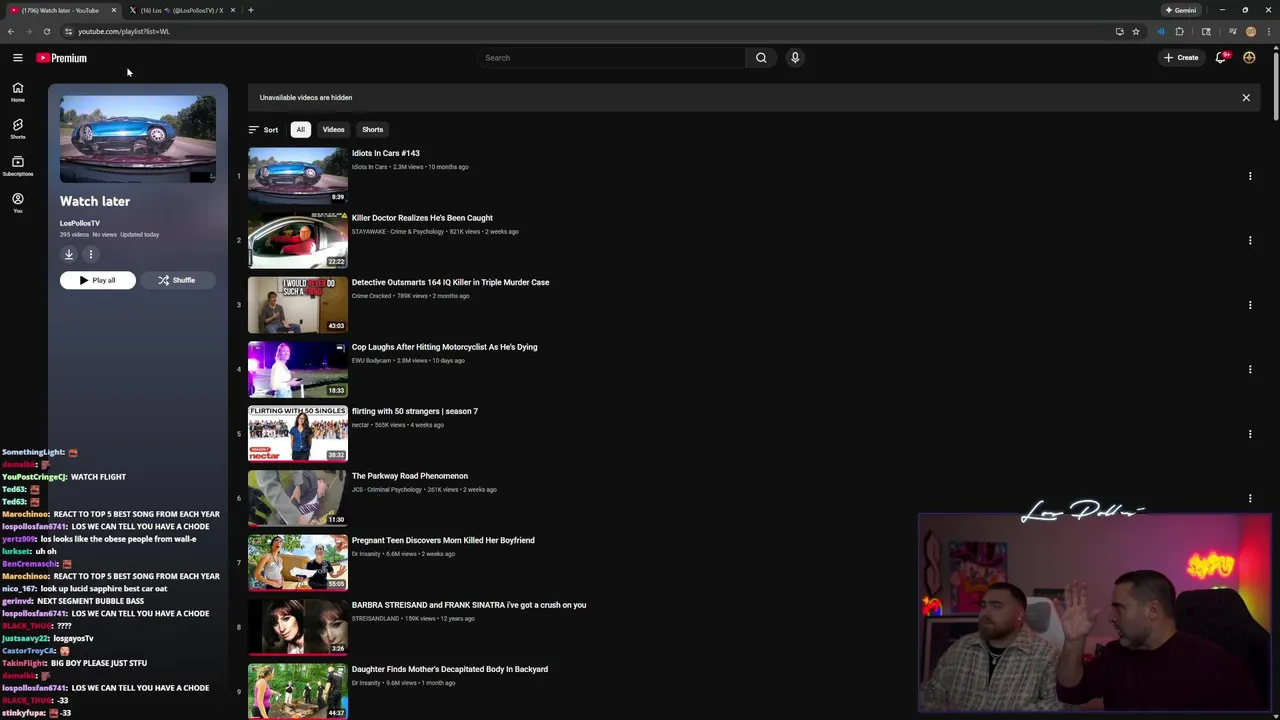The image size is (1280, 720).
Task: Open LosPollosTV channel link under Watch later
Action: [80, 223]
